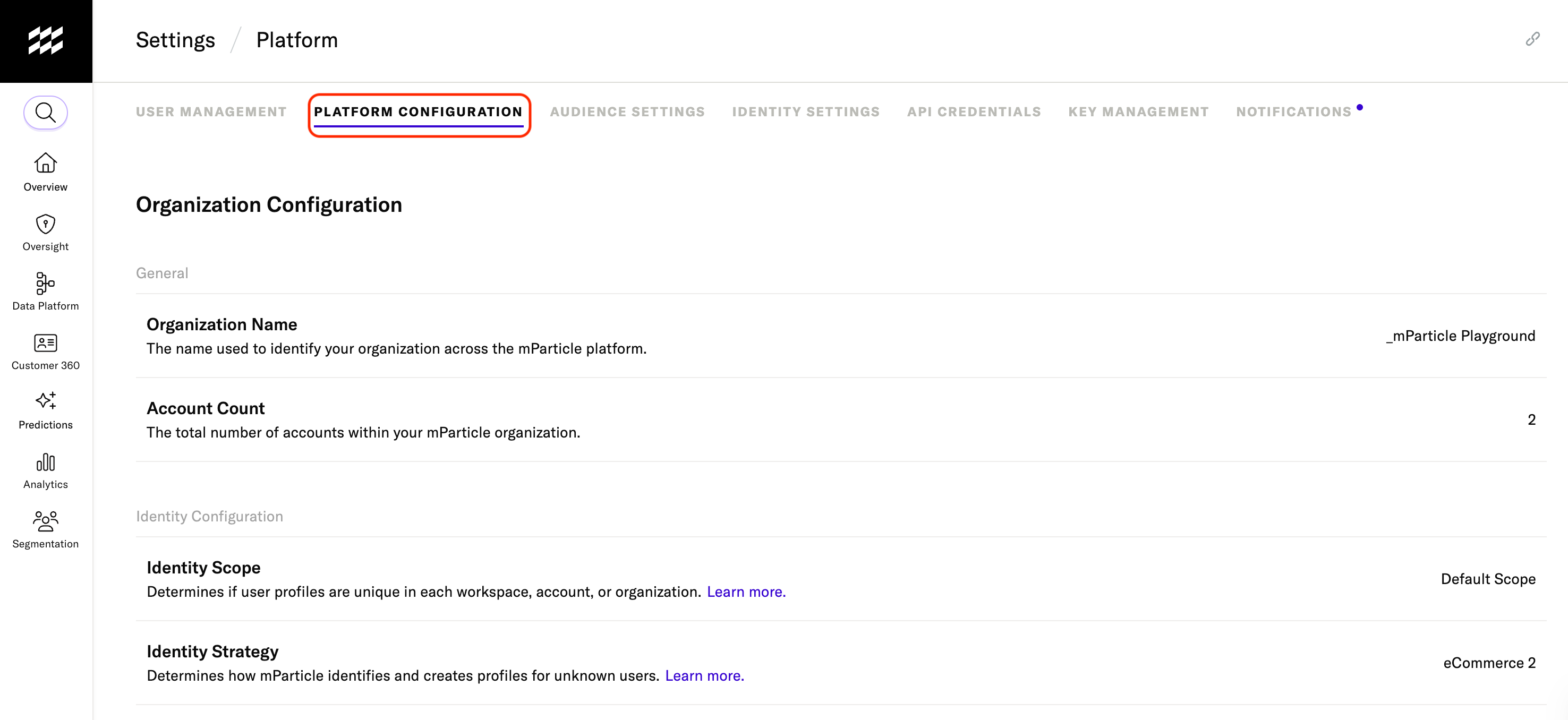The width and height of the screenshot is (1568, 720).
Task: Open Segmentation people icon
Action: point(46,521)
